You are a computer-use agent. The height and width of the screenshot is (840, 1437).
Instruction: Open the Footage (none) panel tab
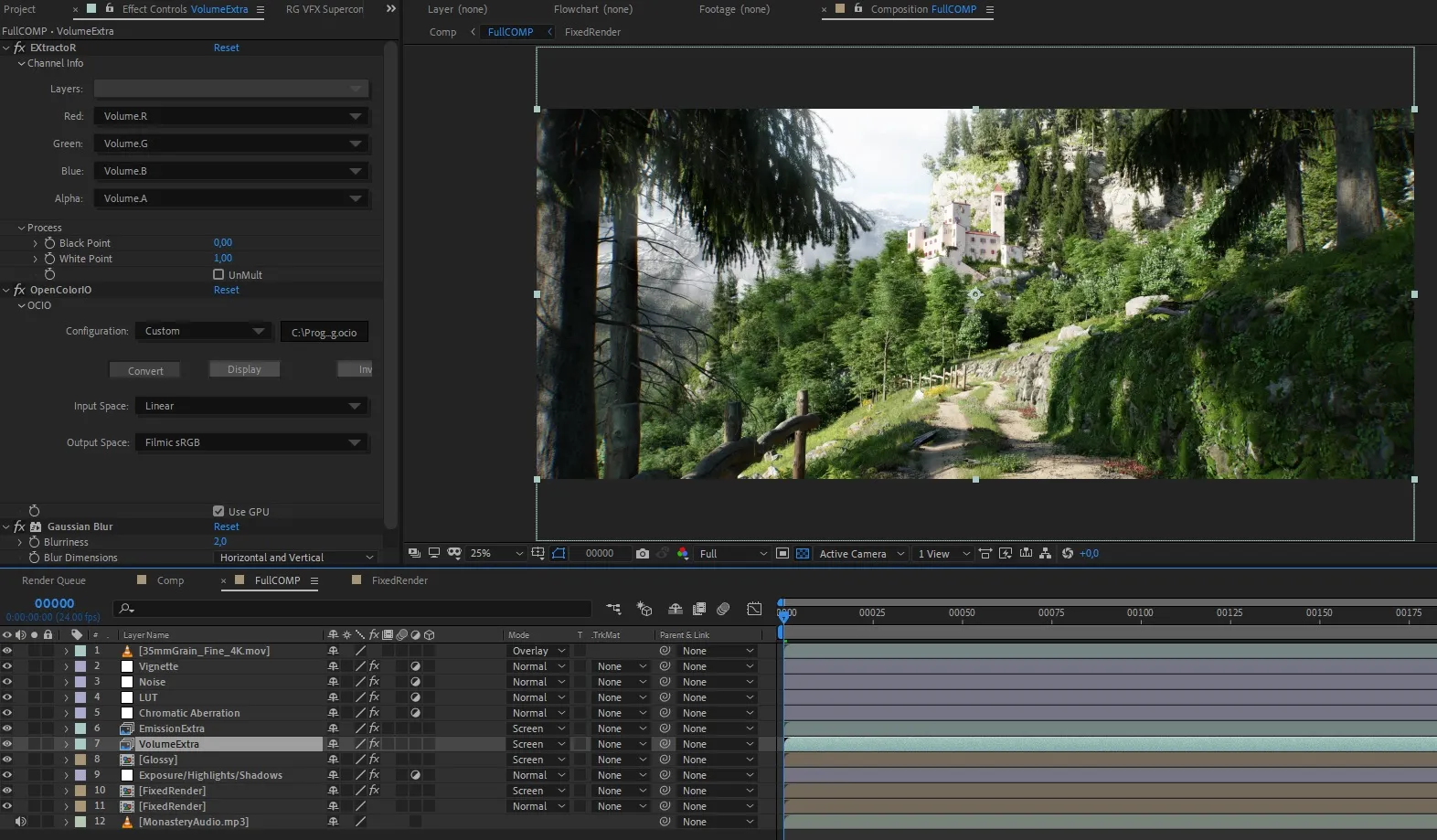pos(734,9)
